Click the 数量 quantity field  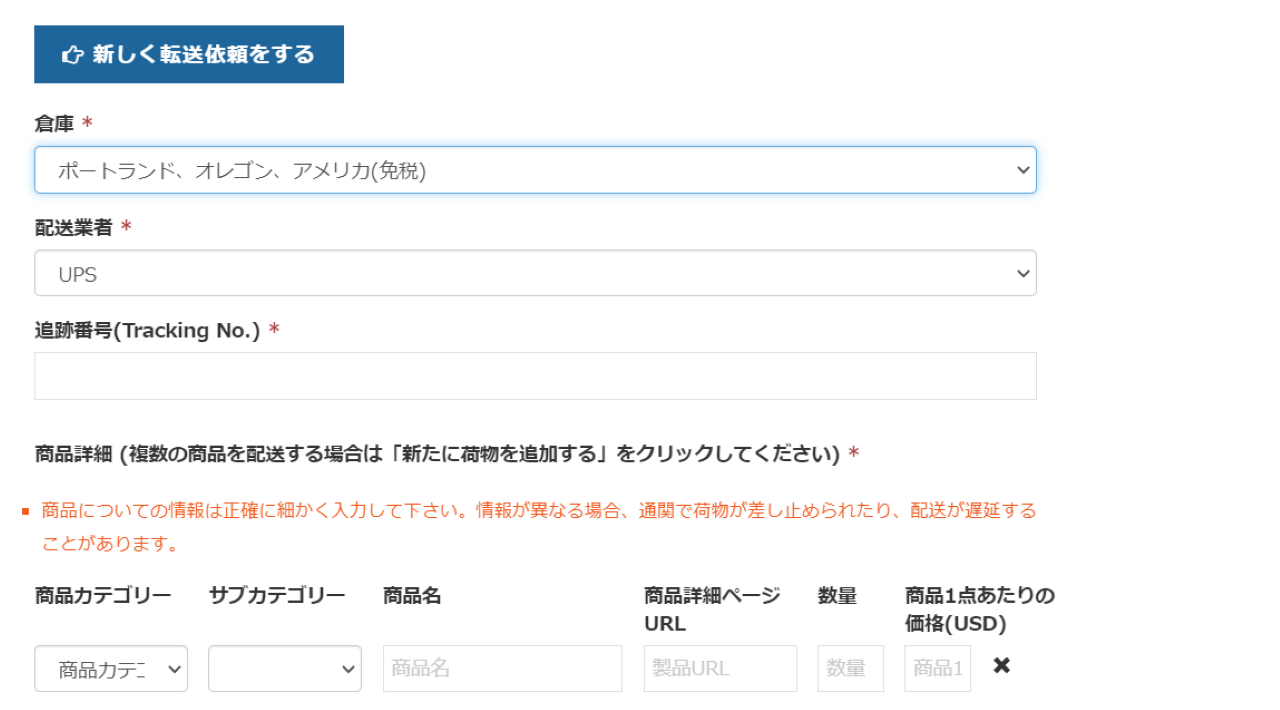pos(850,668)
